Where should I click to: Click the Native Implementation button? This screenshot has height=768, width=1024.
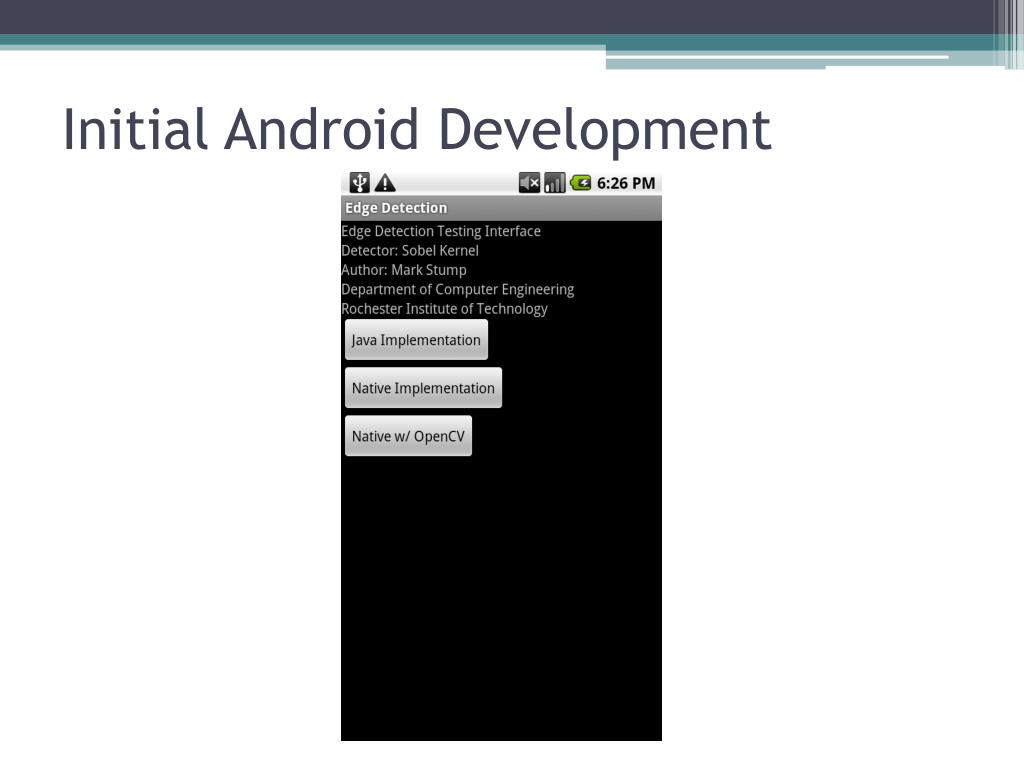pyautogui.click(x=423, y=388)
